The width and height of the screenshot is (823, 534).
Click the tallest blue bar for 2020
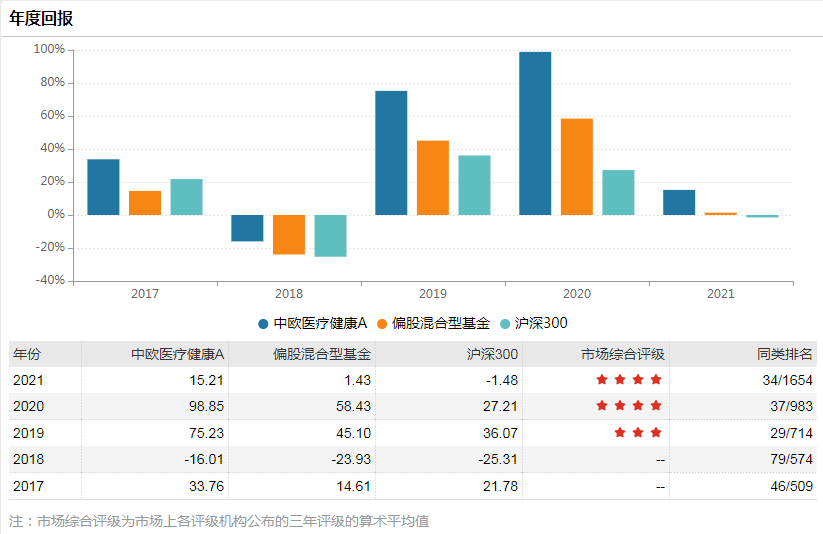[x=535, y=133]
